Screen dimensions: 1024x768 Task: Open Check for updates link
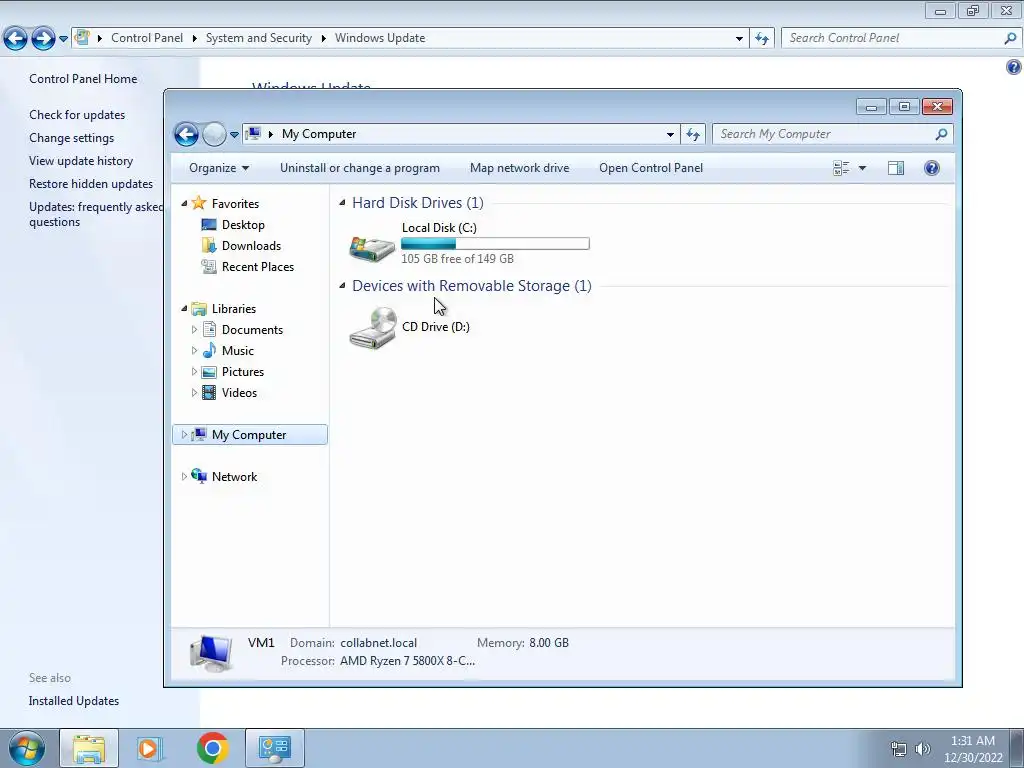tap(77, 115)
